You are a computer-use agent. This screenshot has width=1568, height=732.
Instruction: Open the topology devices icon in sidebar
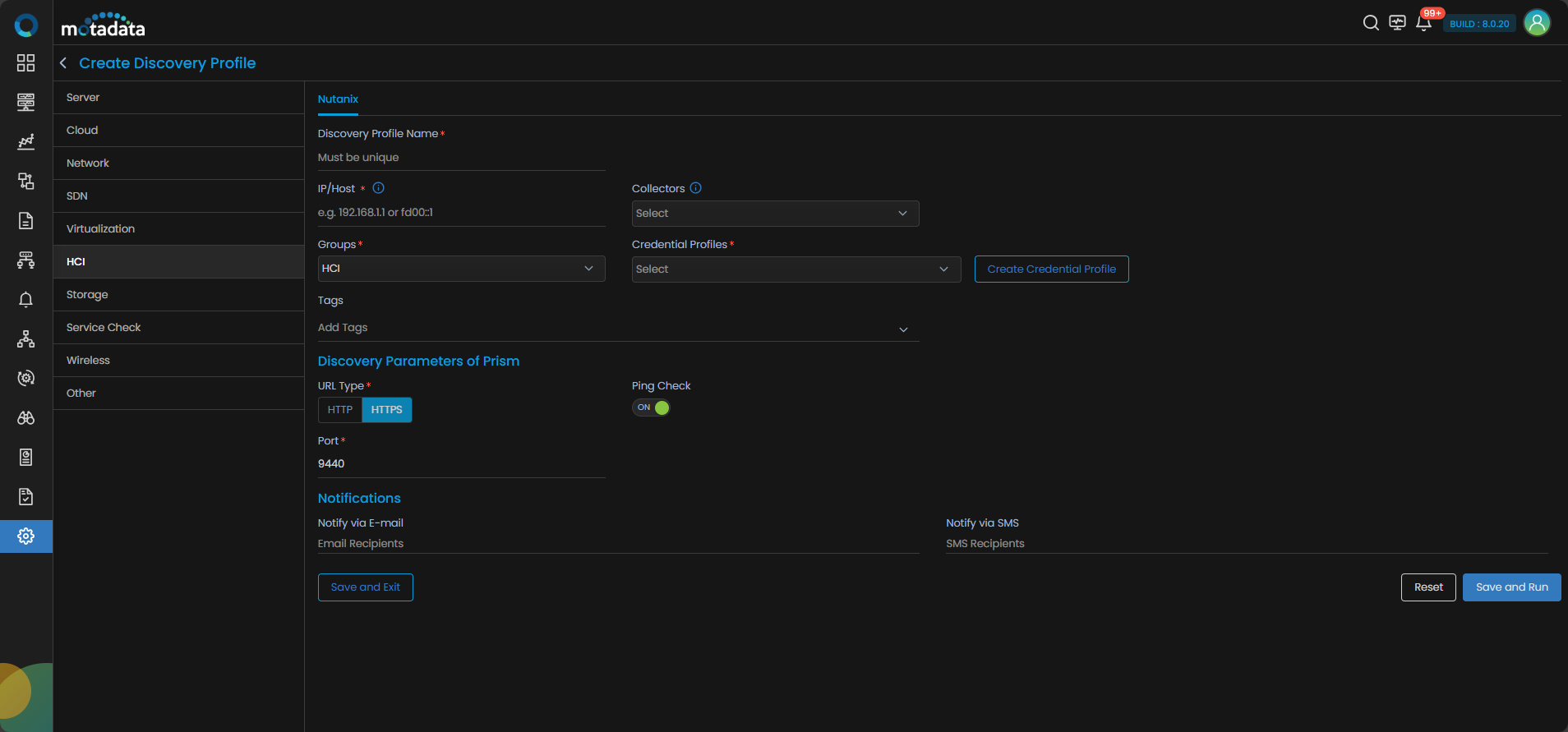pyautogui.click(x=25, y=181)
